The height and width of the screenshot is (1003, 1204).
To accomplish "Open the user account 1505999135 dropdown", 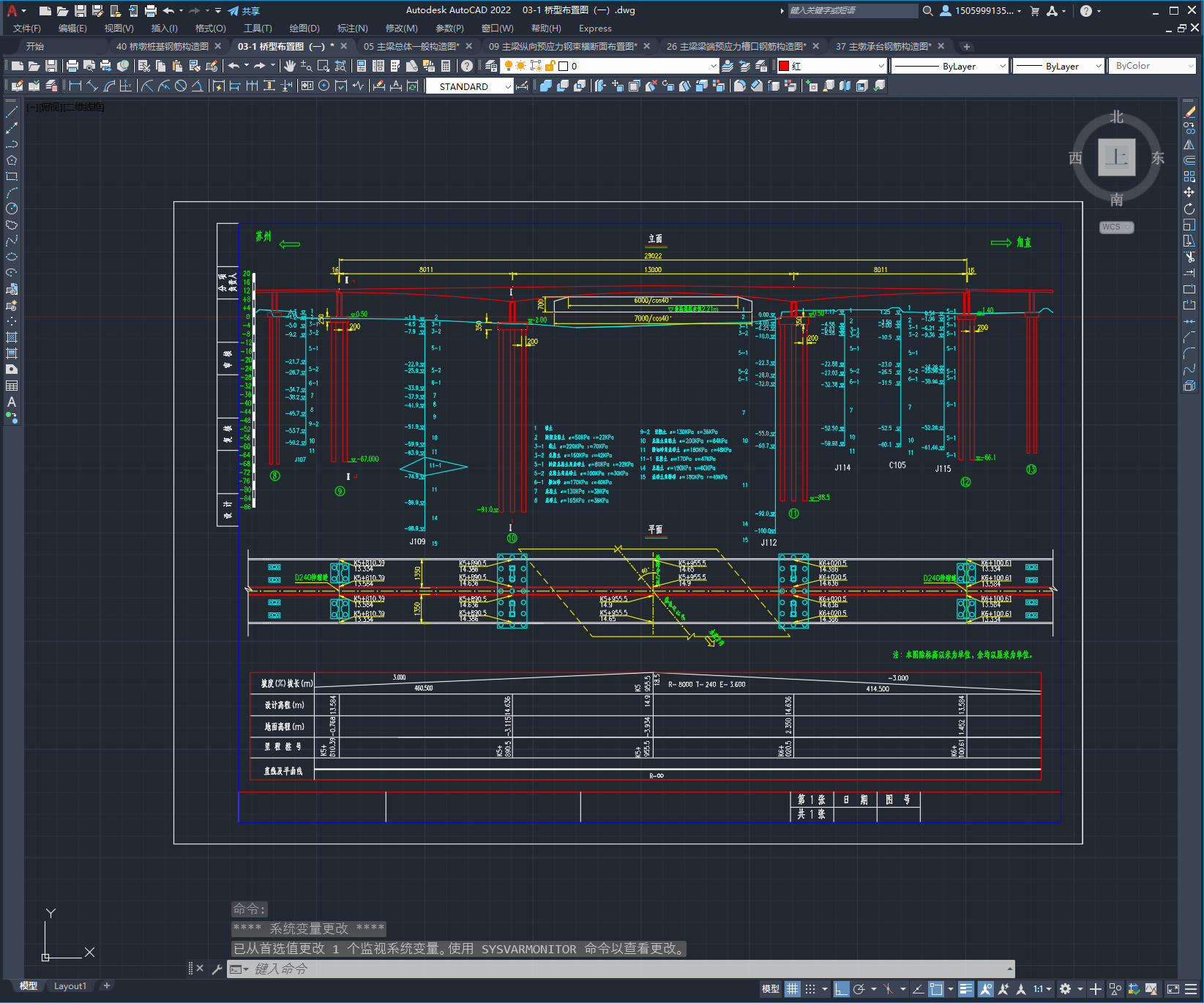I will click(x=981, y=10).
